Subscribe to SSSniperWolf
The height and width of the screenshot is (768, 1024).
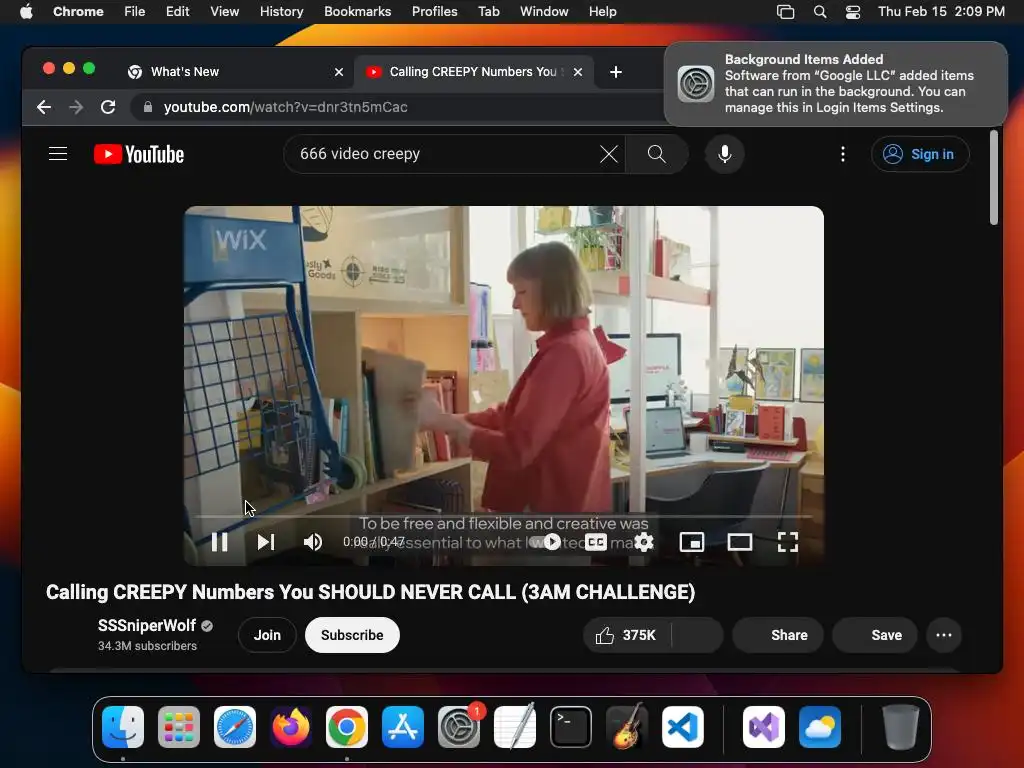pyautogui.click(x=352, y=635)
